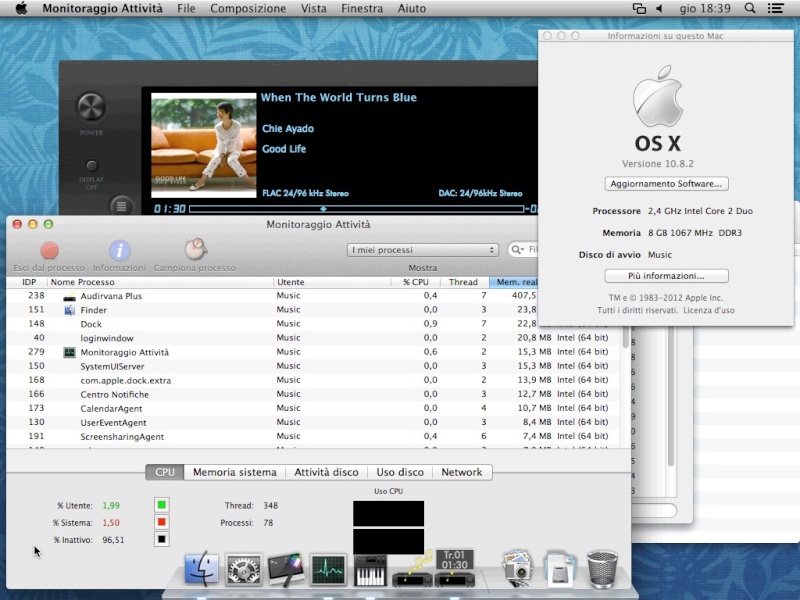Image resolution: width=800 pixels, height=600 pixels.
Task: Open process Informazioni toolbar icon
Action: [x=119, y=250]
